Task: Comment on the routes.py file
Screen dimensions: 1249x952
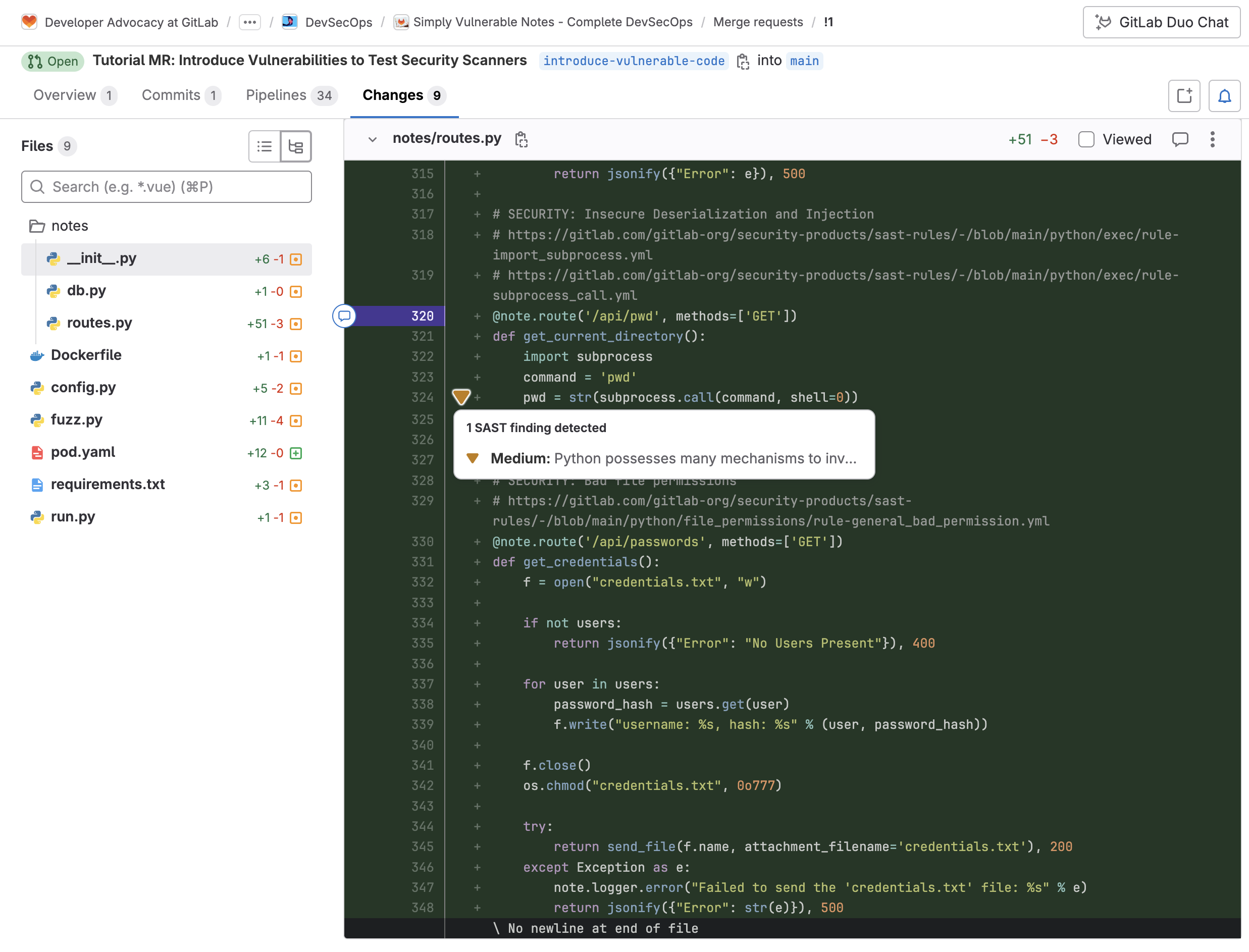Action: [x=1180, y=139]
